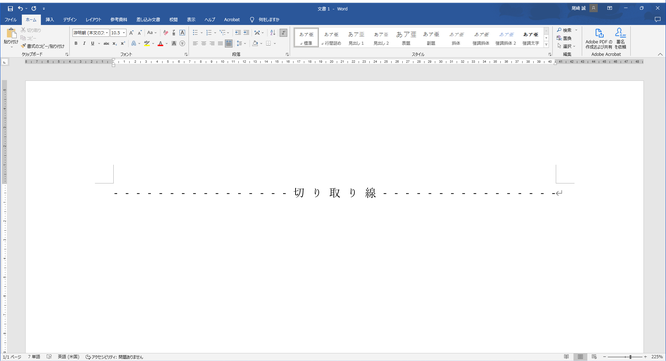Open the 差し込み文書 (Mailings) tab
Image resolution: width=666 pixels, height=361 pixels.
coord(148,20)
